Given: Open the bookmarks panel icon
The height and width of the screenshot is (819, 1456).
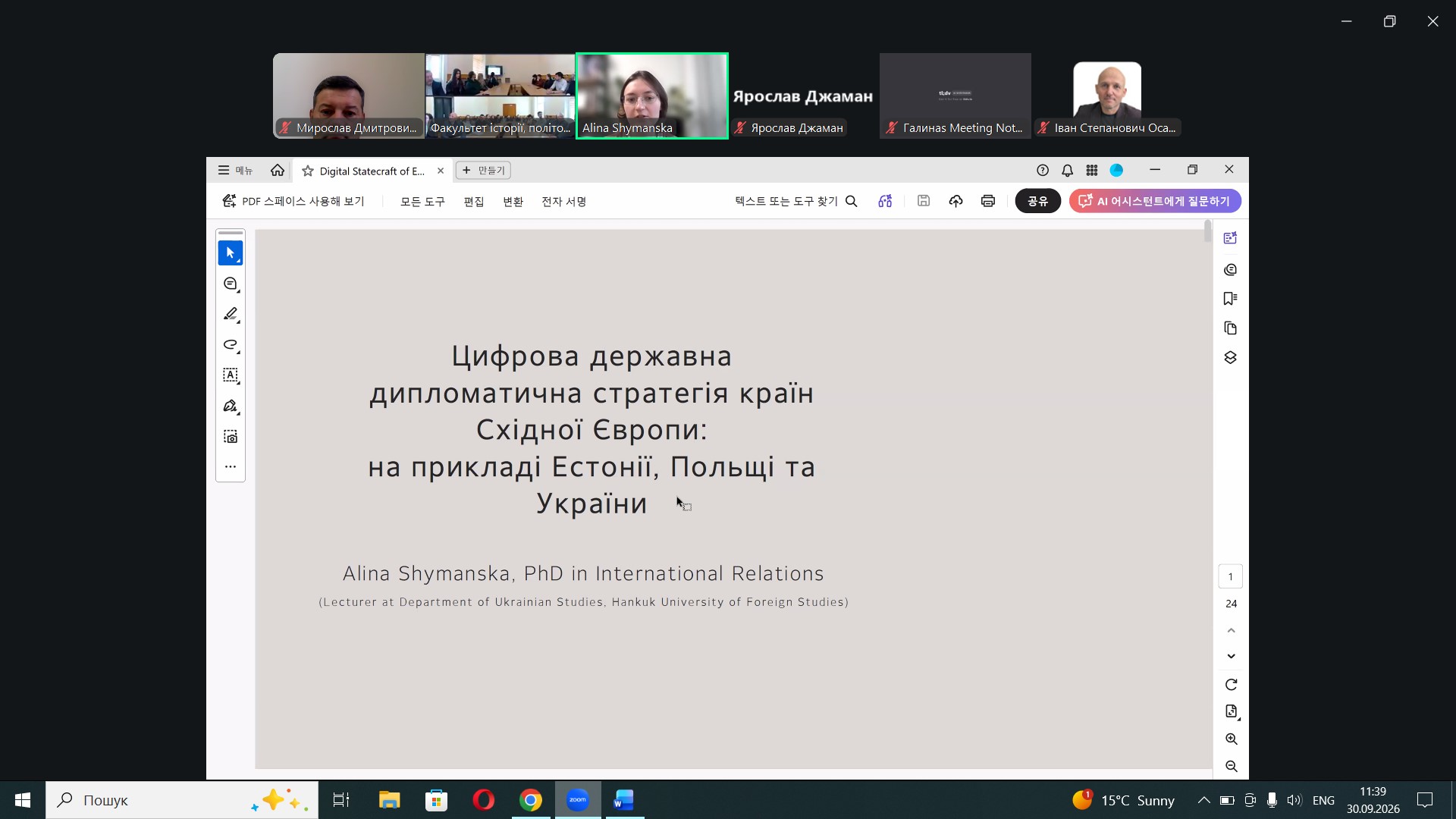Looking at the screenshot, I should 1230,299.
